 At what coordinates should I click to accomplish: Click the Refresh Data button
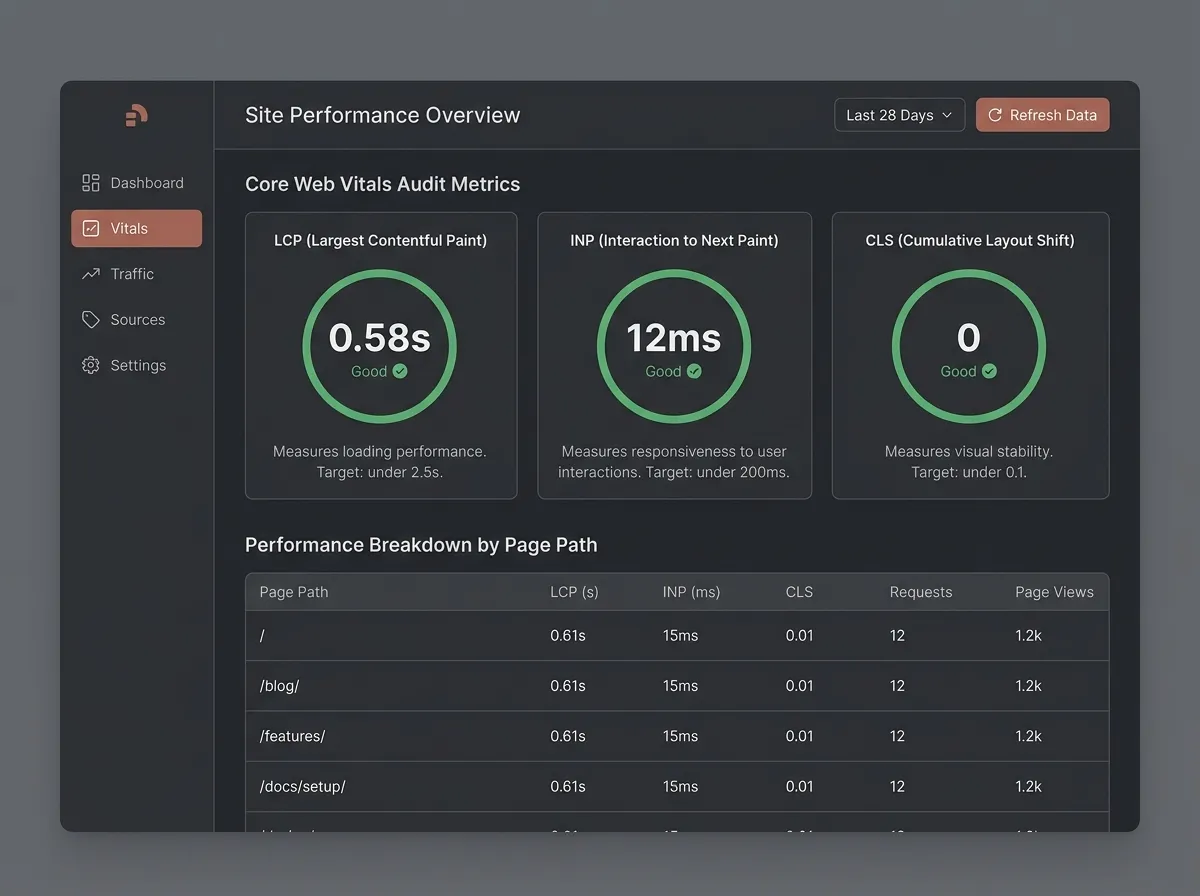[x=1042, y=115]
